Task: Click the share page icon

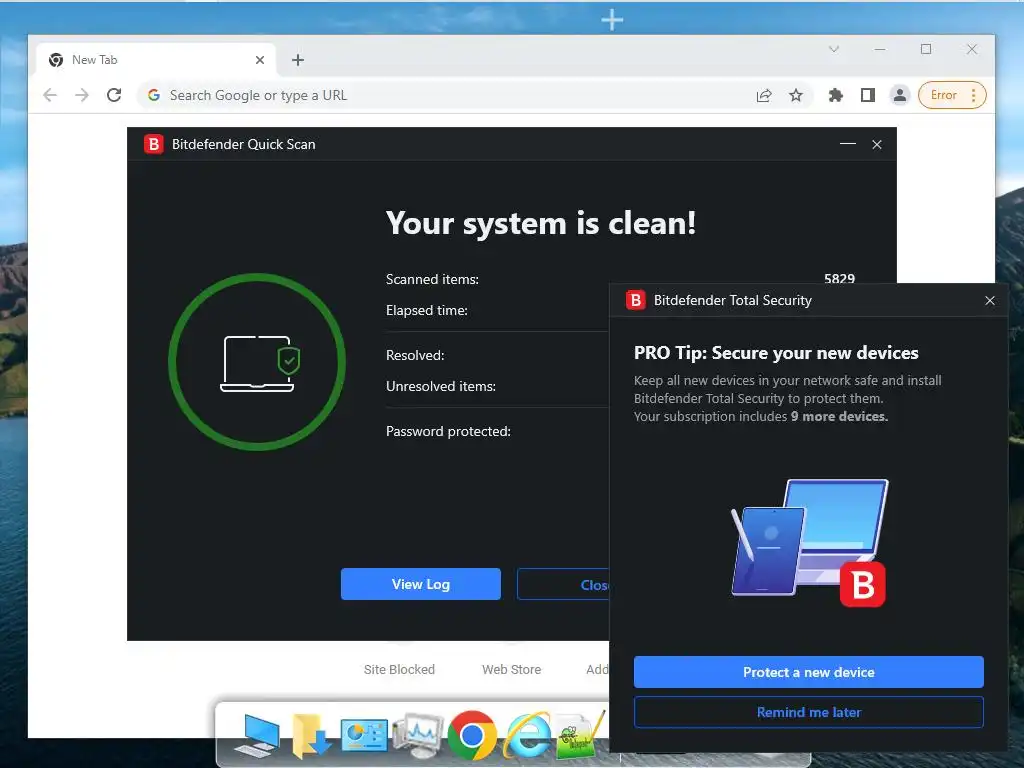Action: pyautogui.click(x=763, y=95)
